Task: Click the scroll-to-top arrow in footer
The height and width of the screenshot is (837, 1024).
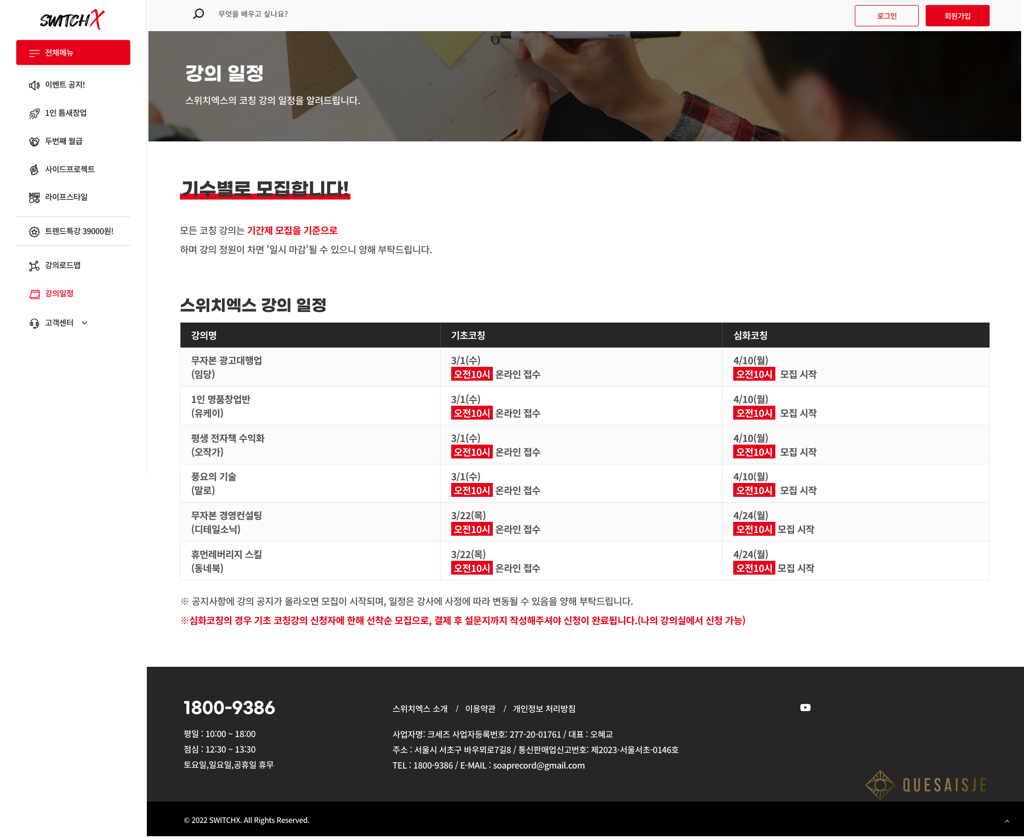Action: pyautogui.click(x=1006, y=820)
